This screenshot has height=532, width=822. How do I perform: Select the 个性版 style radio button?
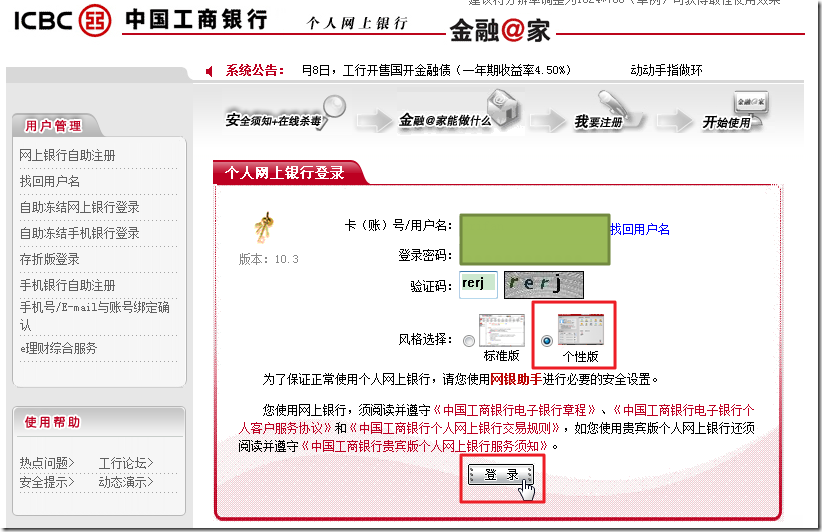[547, 341]
